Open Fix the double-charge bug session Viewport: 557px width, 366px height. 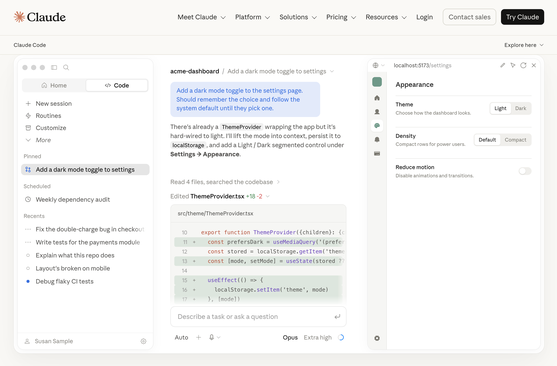pos(85,229)
